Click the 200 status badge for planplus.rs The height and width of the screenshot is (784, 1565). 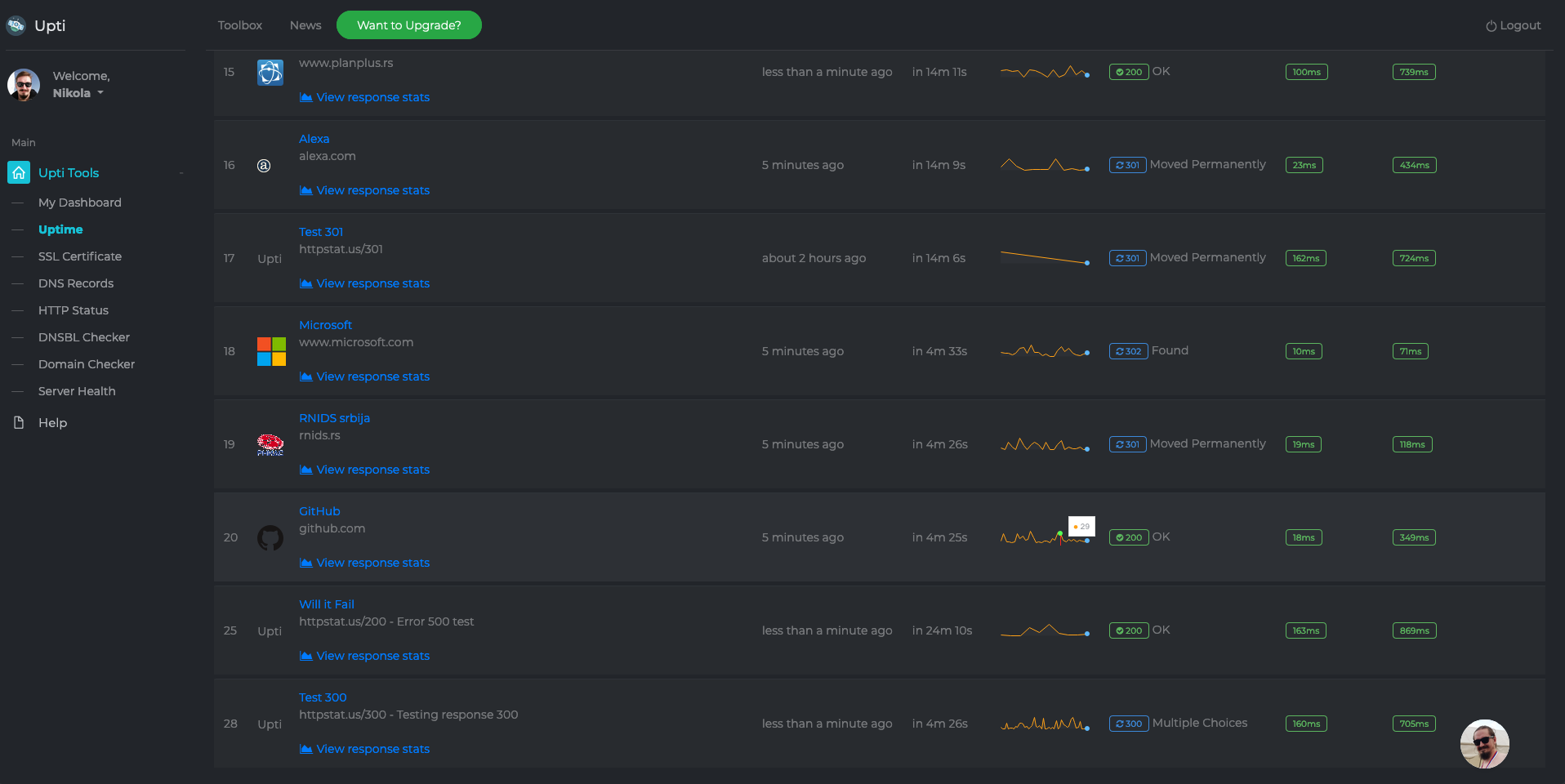1129,72
